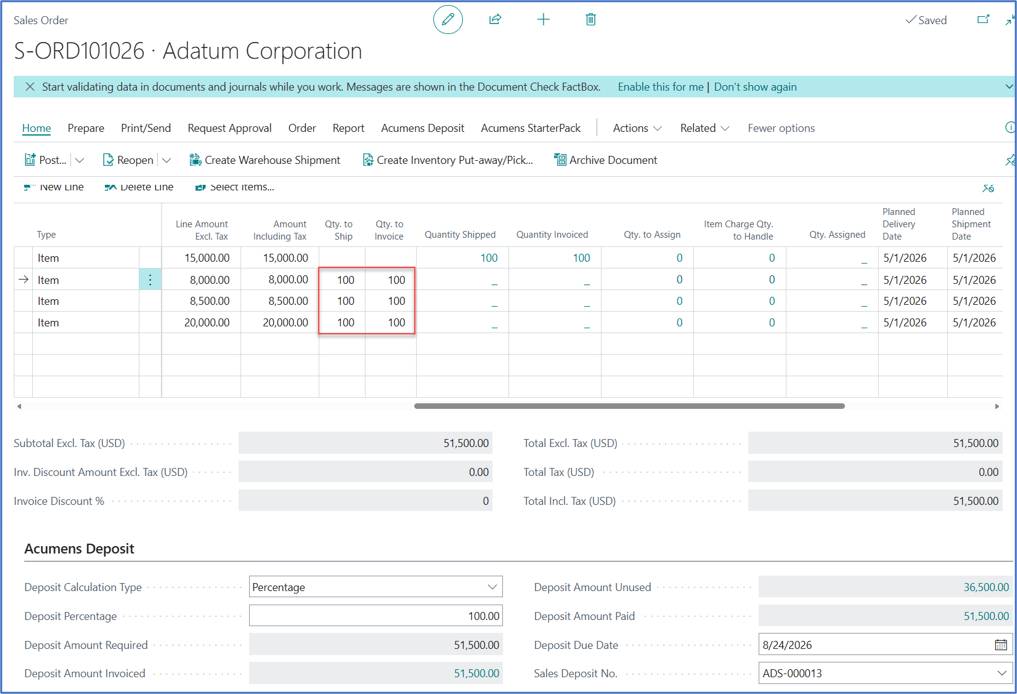Click Archive Document
This screenshot has height=694, width=1017.
[605, 160]
